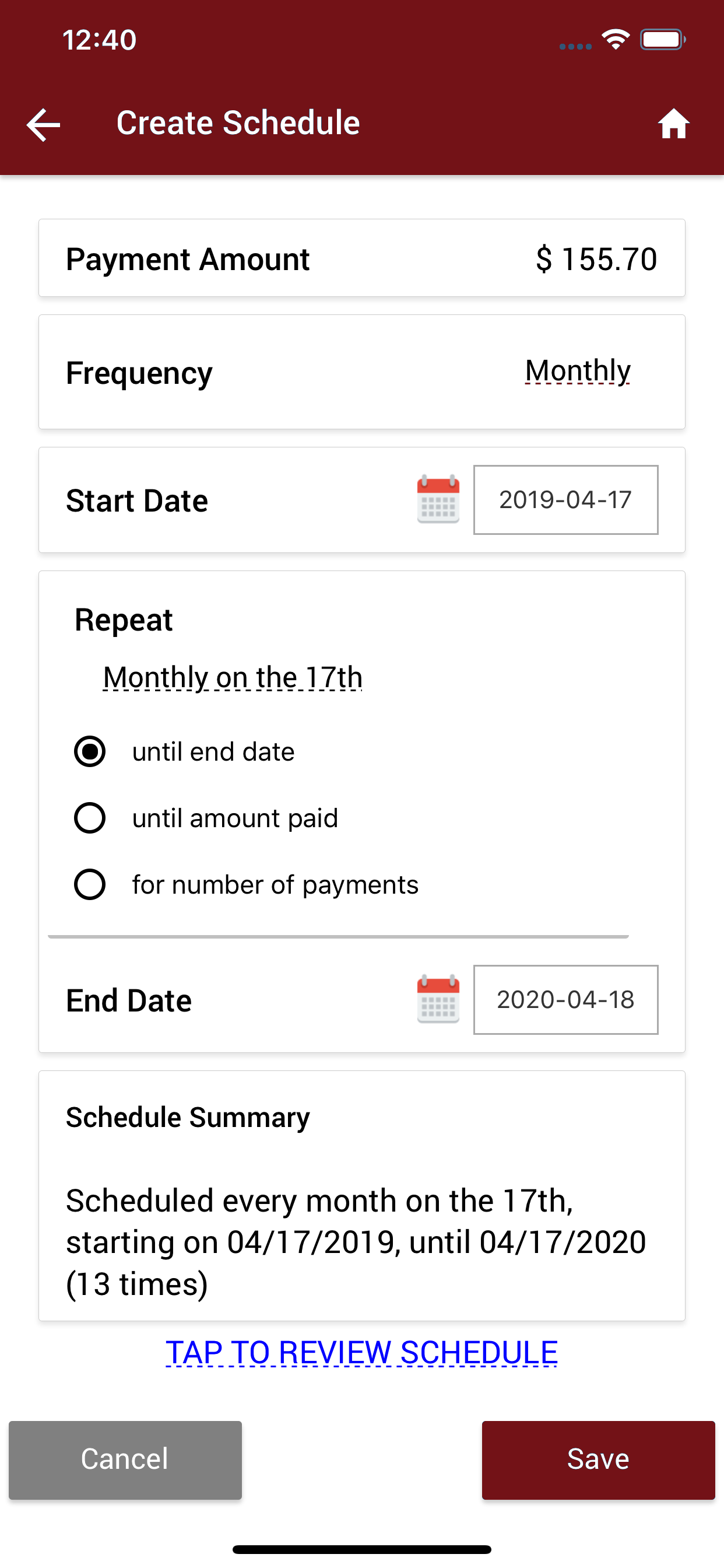This screenshot has width=724, height=1568.
Task: Open the End Date calendar icon
Action: coord(438,999)
